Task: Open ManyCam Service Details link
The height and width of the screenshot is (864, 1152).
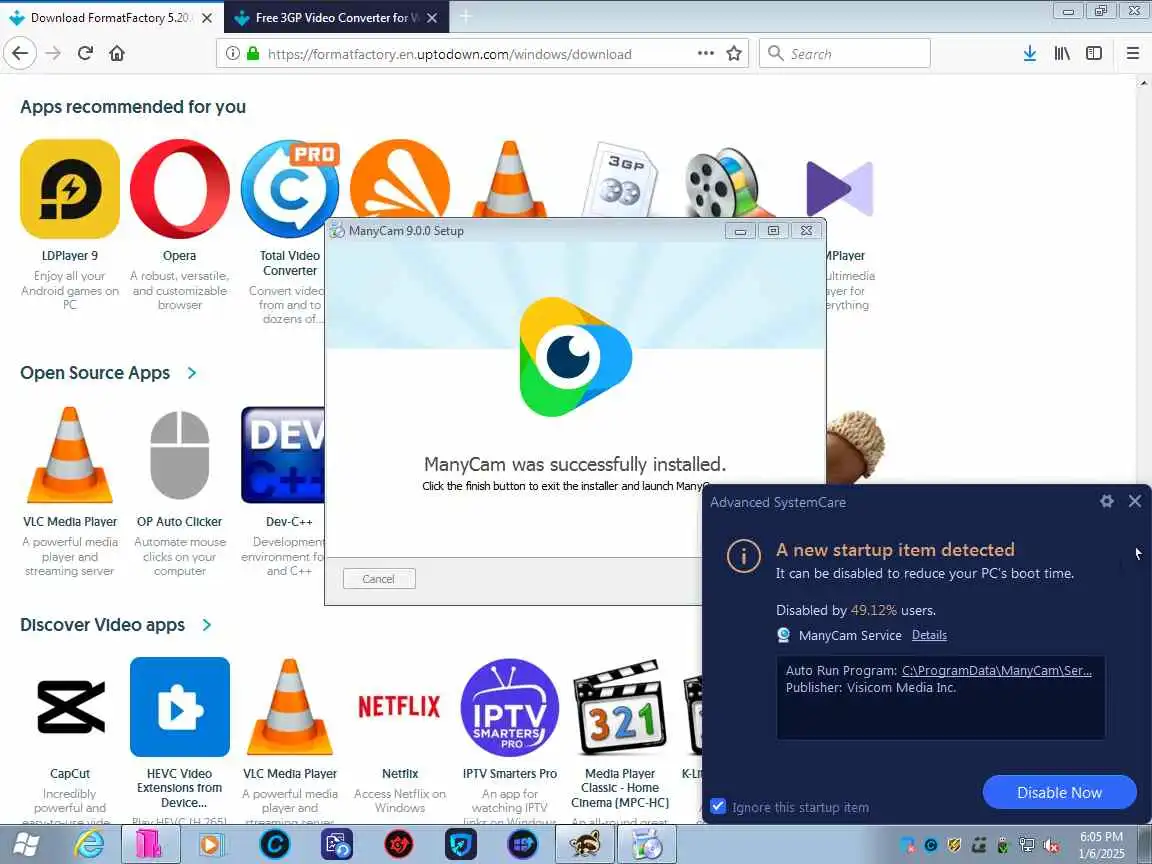Action: (x=929, y=635)
